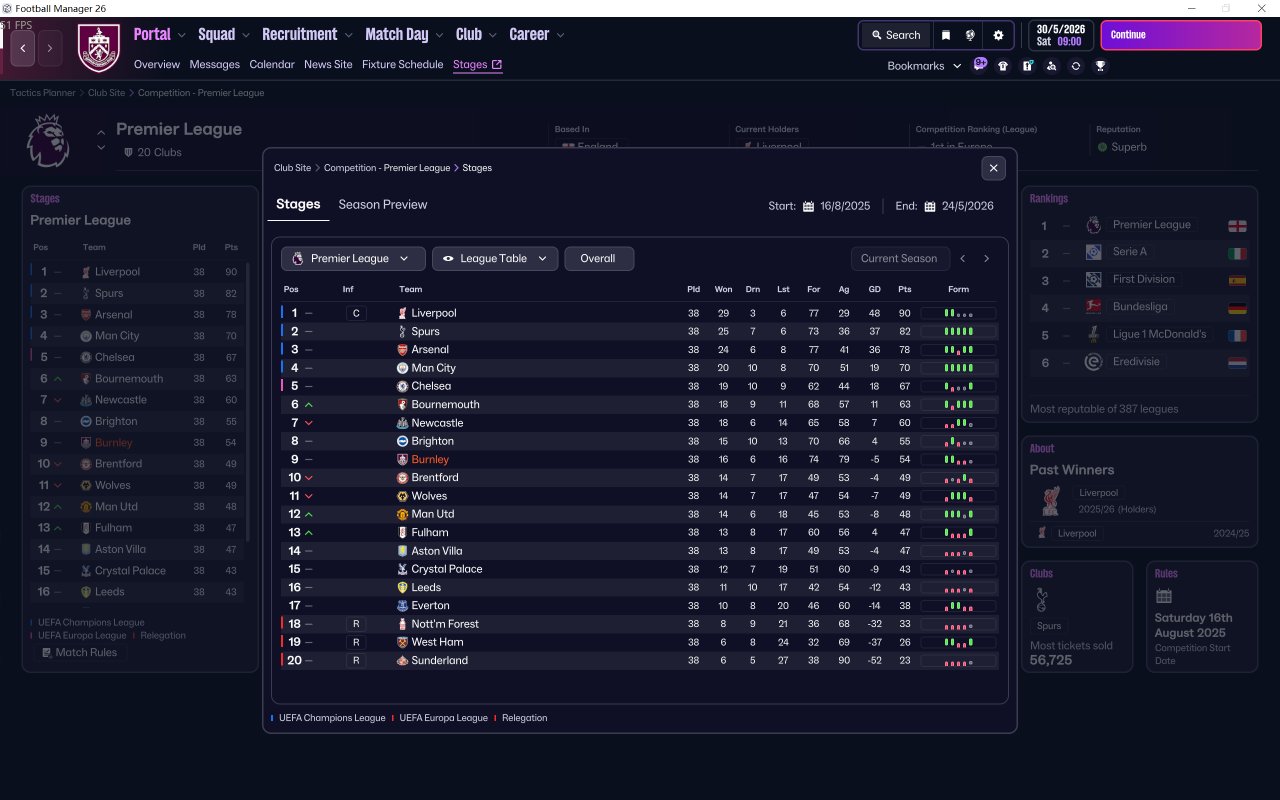Click the Chelsea crest in league table

tap(402, 386)
